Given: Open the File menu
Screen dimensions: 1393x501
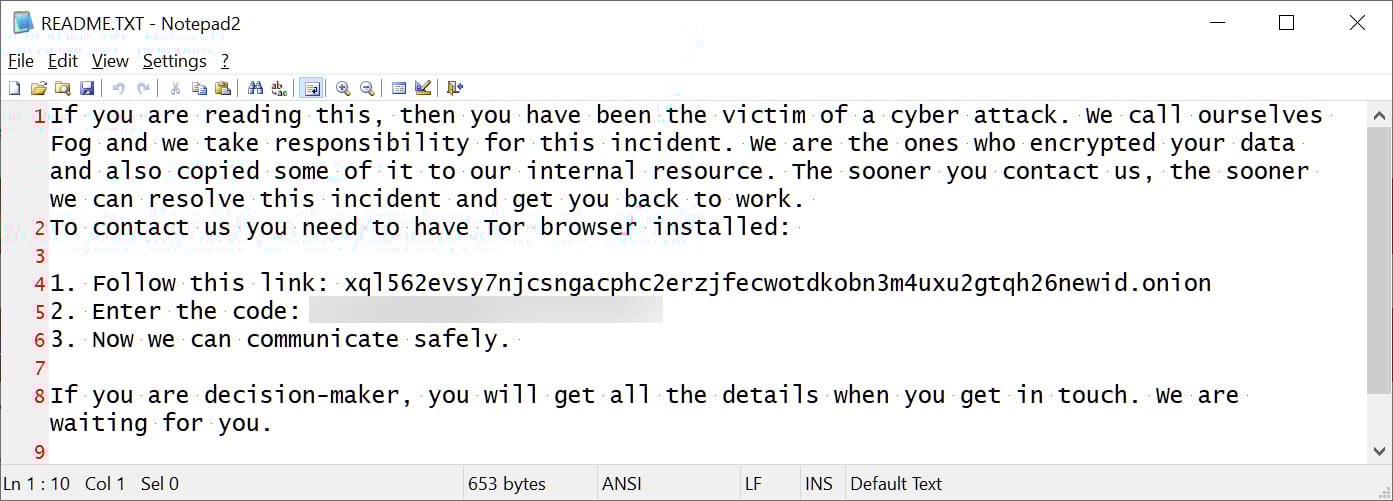Looking at the screenshot, I should click(x=21, y=61).
